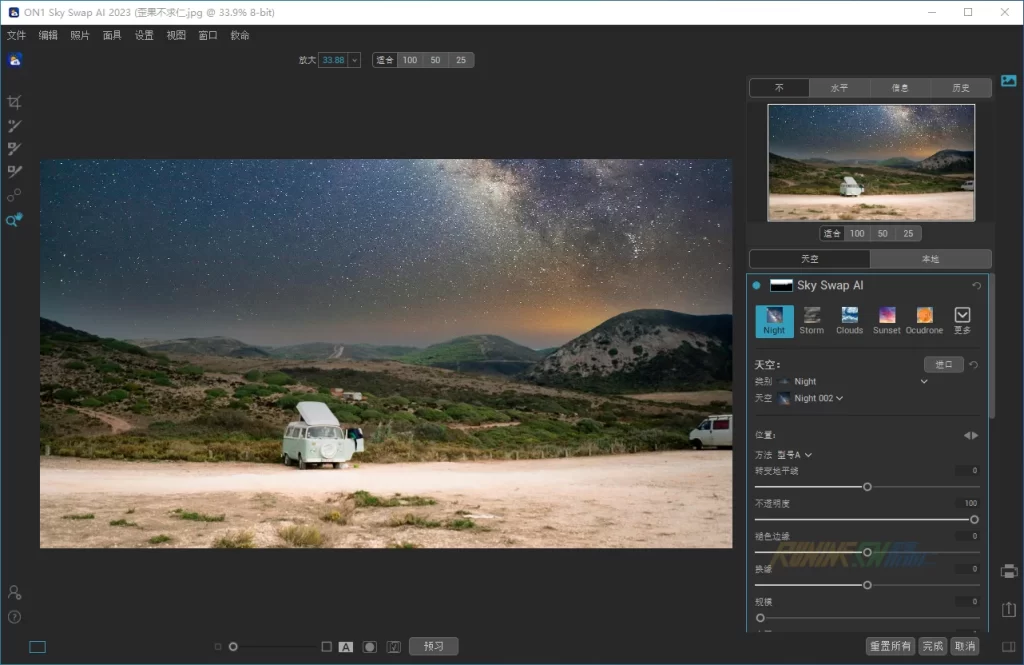Select the zoom magnifier tool
This screenshot has width=1024, height=665.
coord(14,220)
